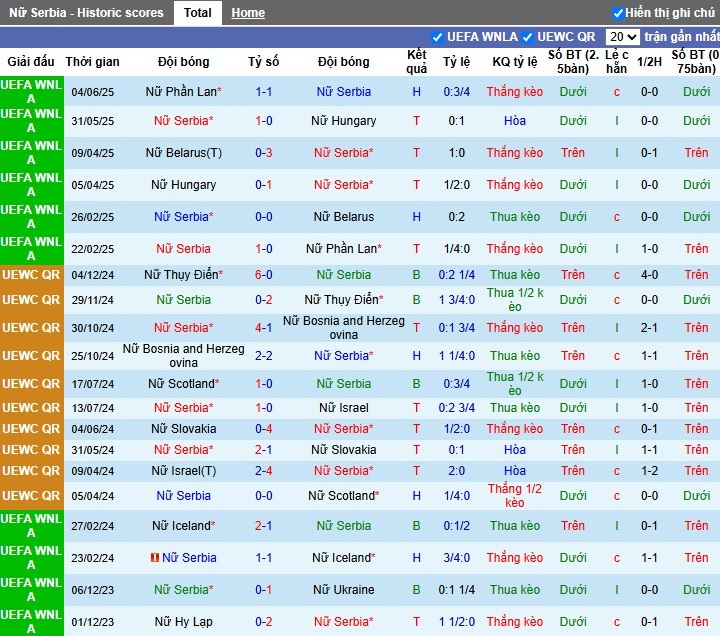Click odds 0:3/4 in 04/06/25 row

click(x=456, y=92)
